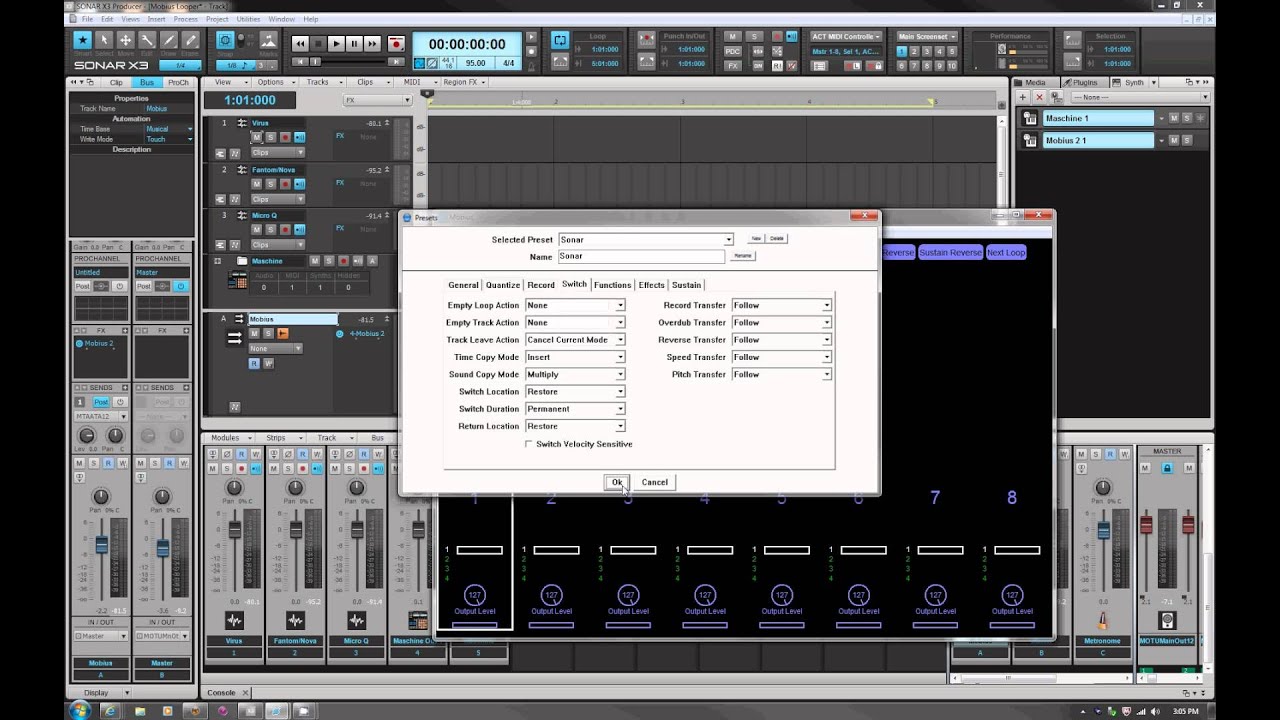Open the Sustain tab in Presets
The width and height of the screenshot is (1280, 720).
pos(686,285)
